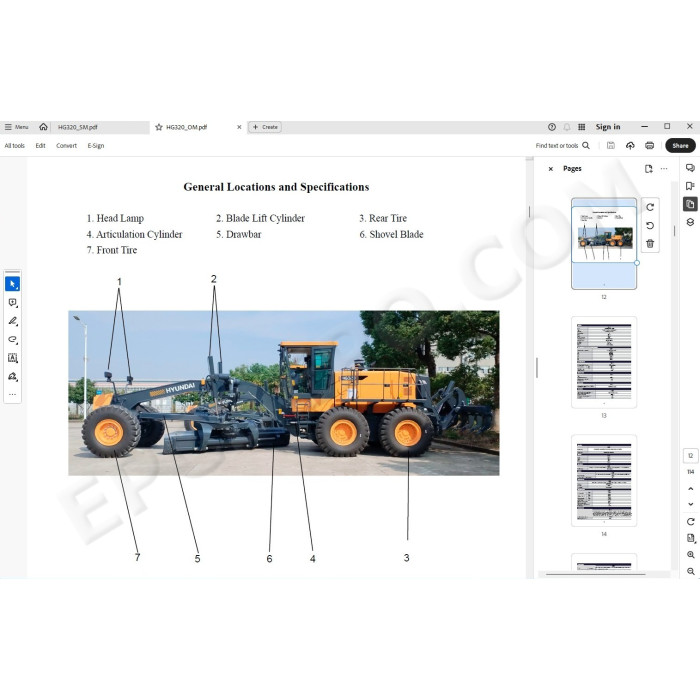Select the text box AI tool
Image resolution: width=700 pixels, height=700 pixels.
tap(12, 358)
